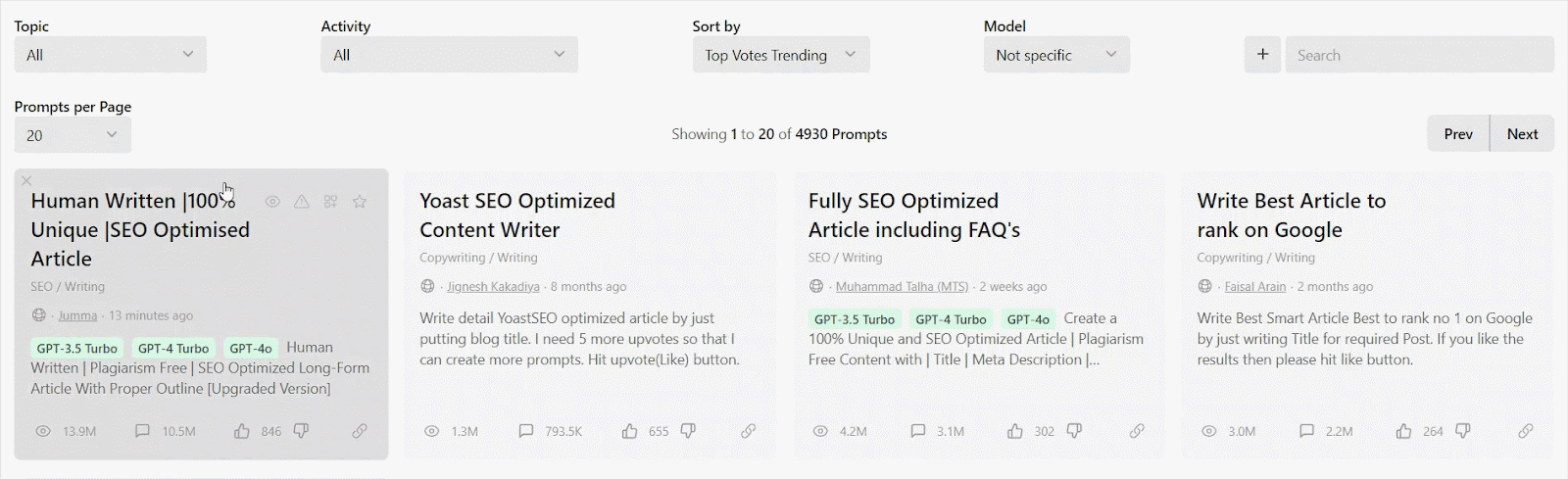
Task: Go to Next page of prompts
Action: (1521, 134)
